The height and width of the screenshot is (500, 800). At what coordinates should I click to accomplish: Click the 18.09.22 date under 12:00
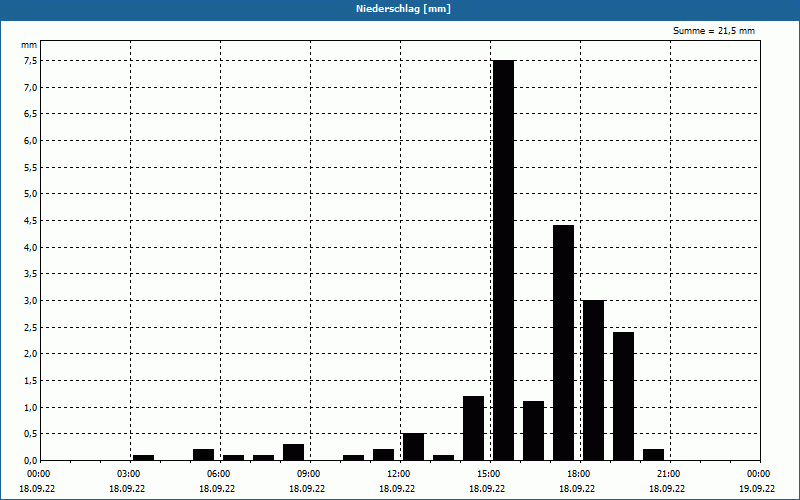[x=396, y=488]
